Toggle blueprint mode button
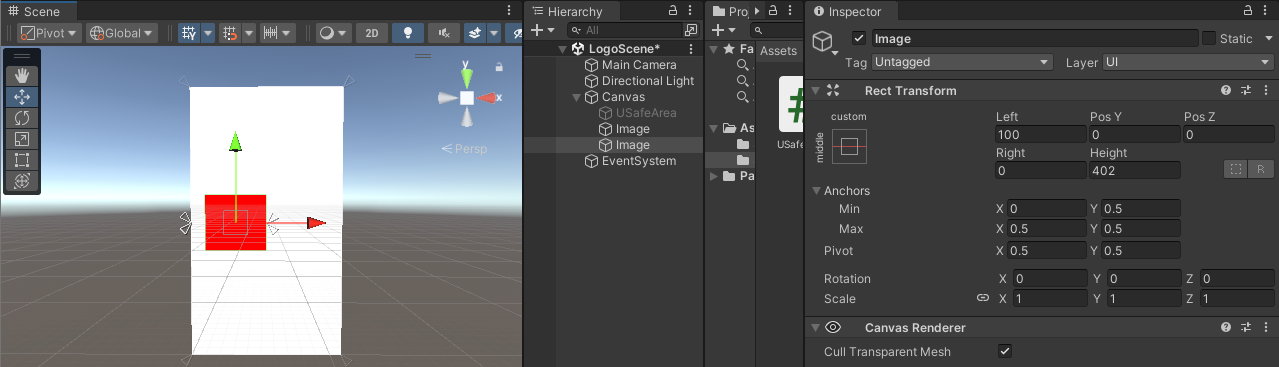 pos(1236,169)
